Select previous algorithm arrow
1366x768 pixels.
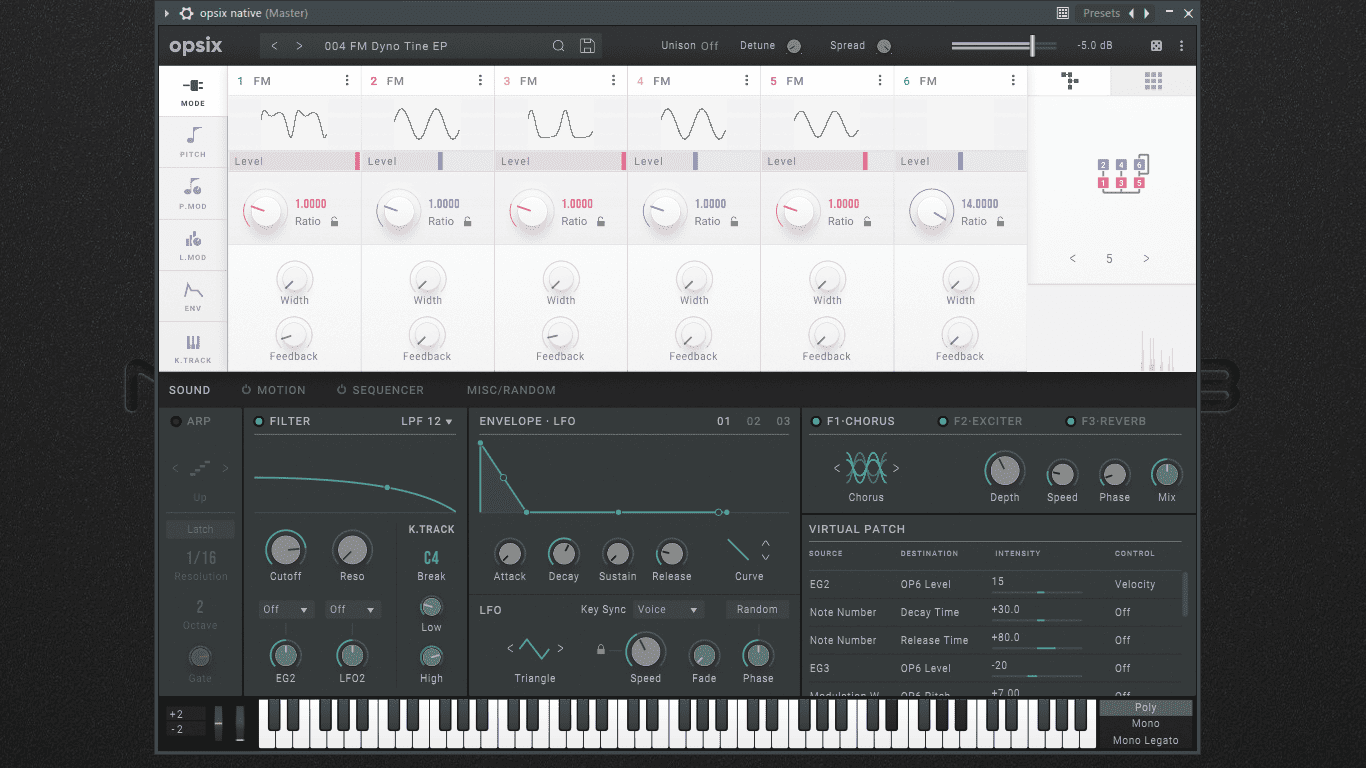click(1073, 259)
